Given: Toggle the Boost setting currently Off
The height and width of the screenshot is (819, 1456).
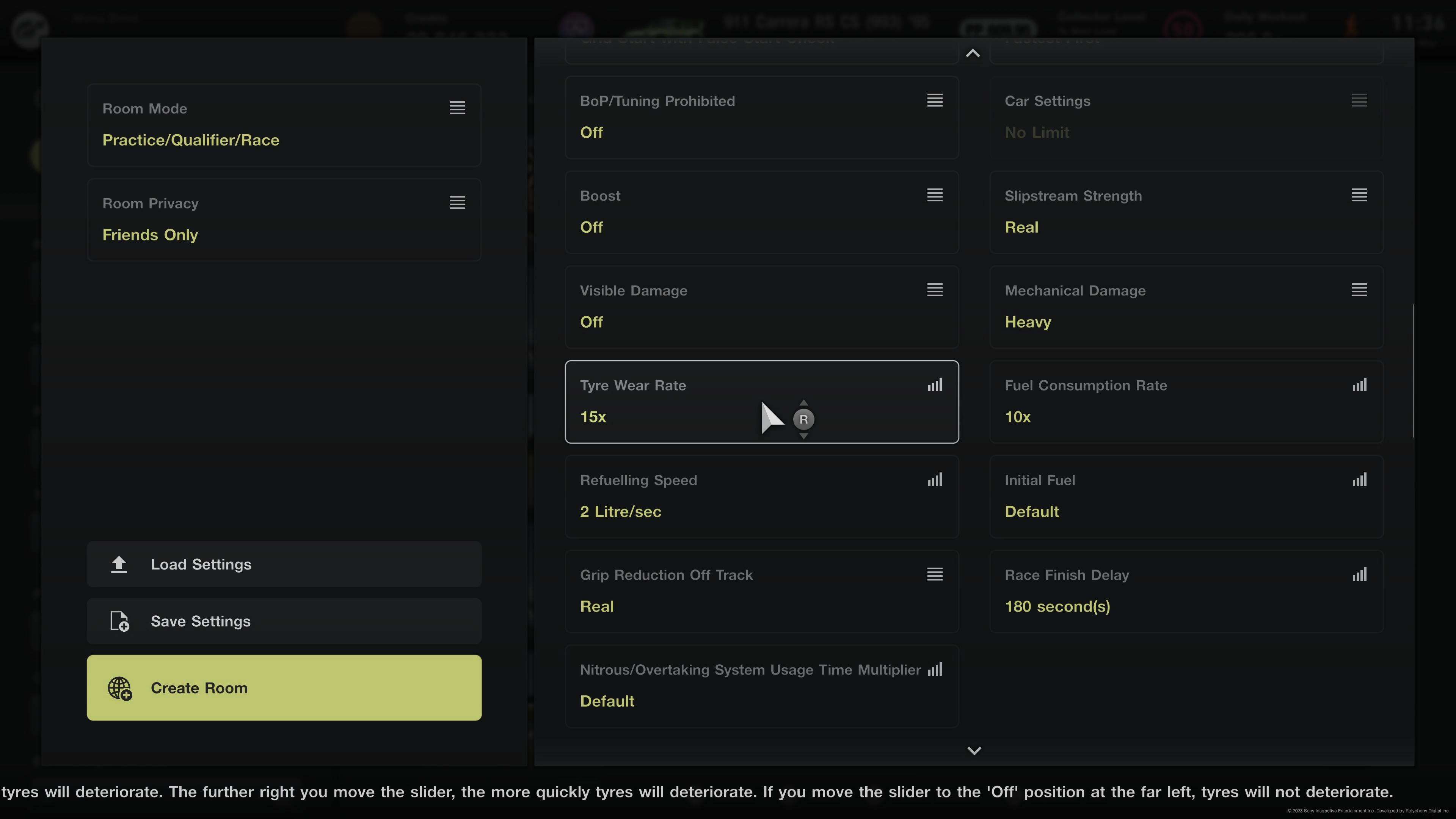Looking at the screenshot, I should [x=761, y=212].
